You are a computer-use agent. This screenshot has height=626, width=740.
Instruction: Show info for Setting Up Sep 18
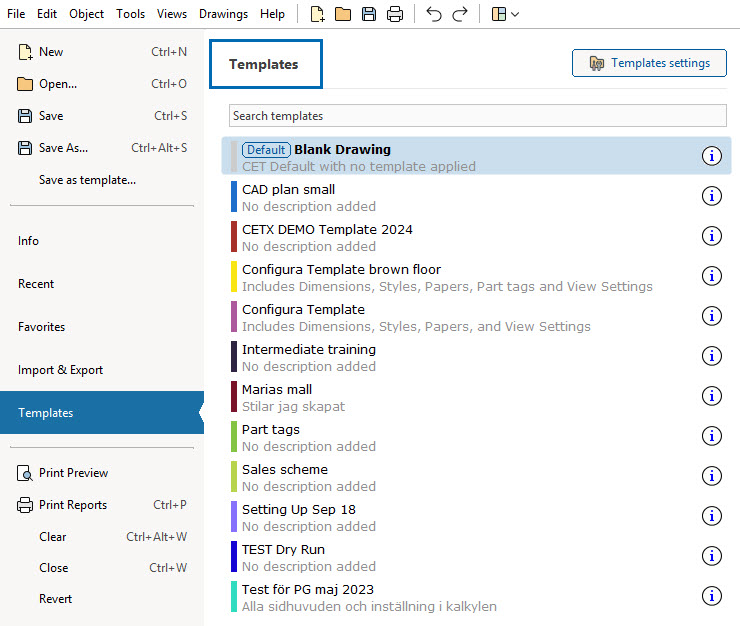tap(712, 516)
